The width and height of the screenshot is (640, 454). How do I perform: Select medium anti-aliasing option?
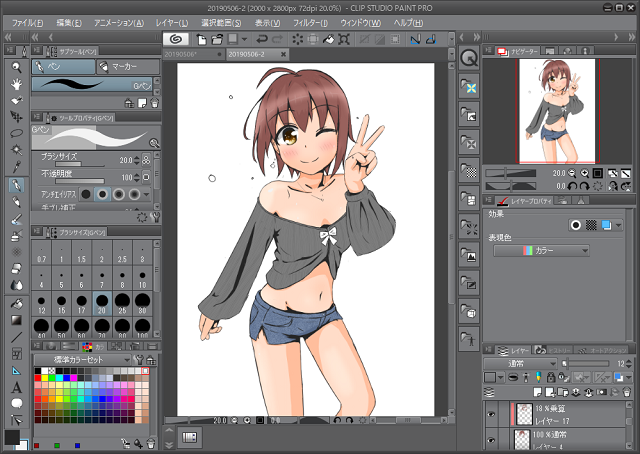[119, 194]
